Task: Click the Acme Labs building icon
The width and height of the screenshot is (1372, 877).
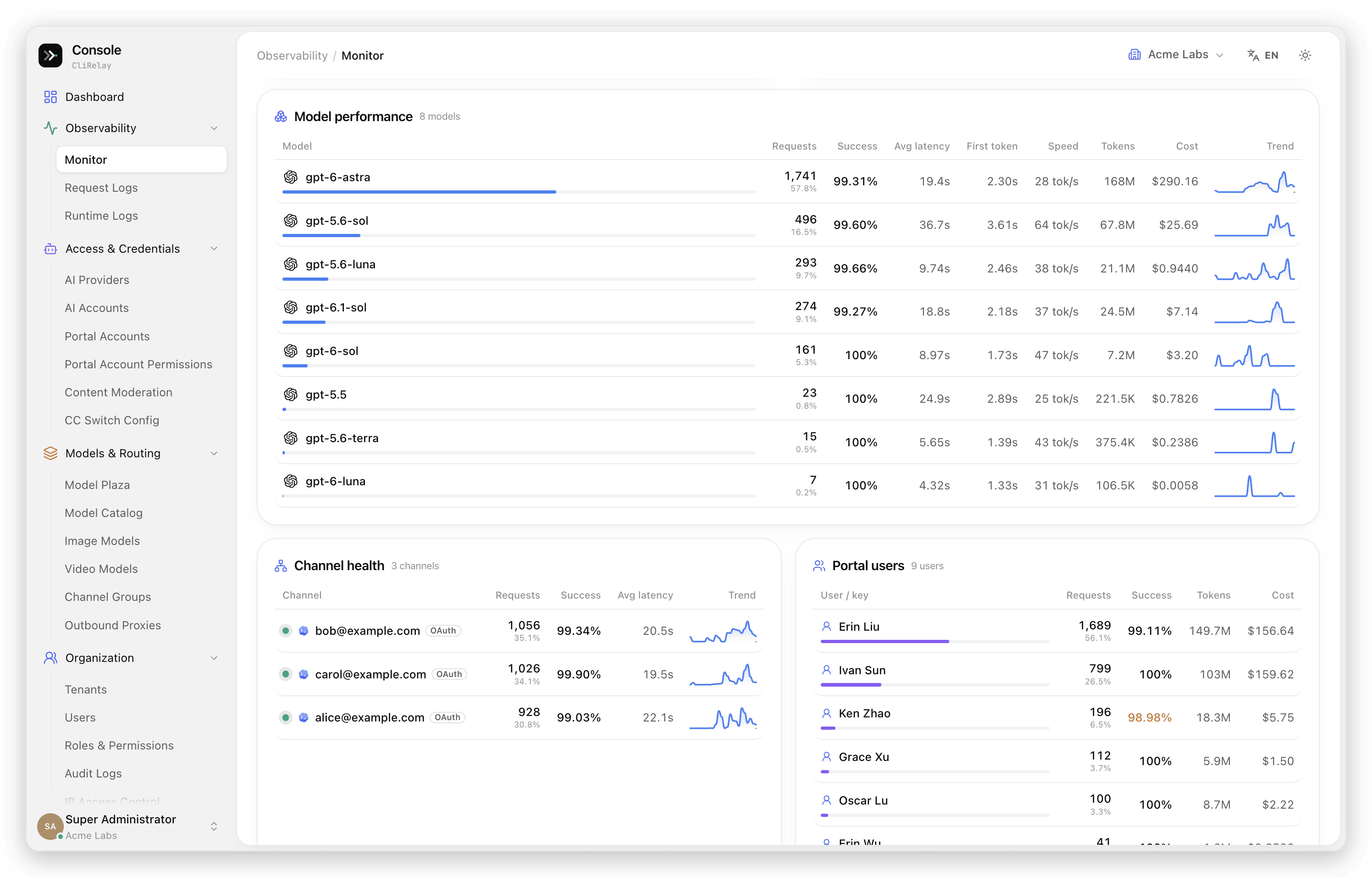Action: (x=1134, y=55)
